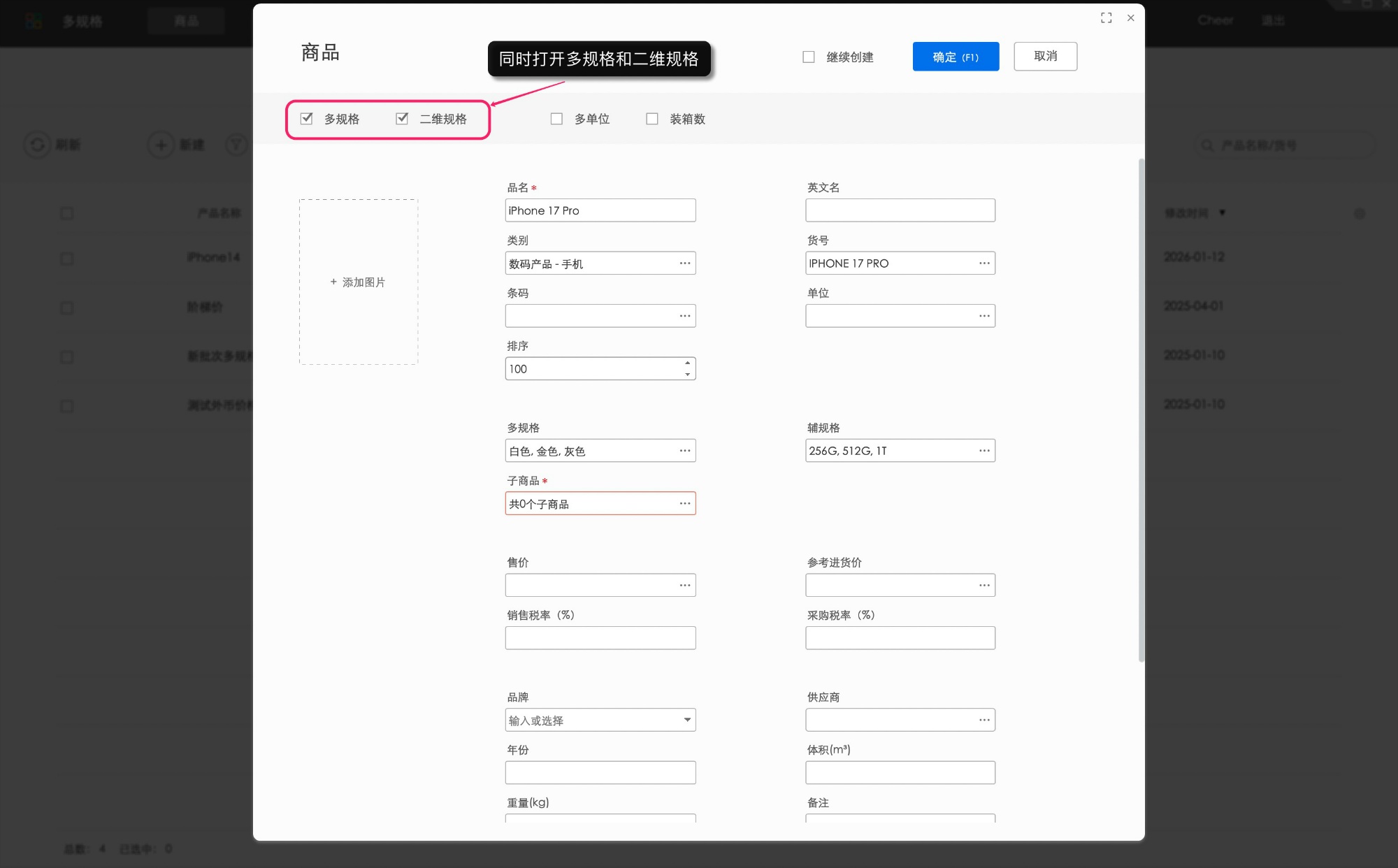Click background search box 产品名称/货号
This screenshot has height=868, width=1398.
pyautogui.click(x=1285, y=145)
